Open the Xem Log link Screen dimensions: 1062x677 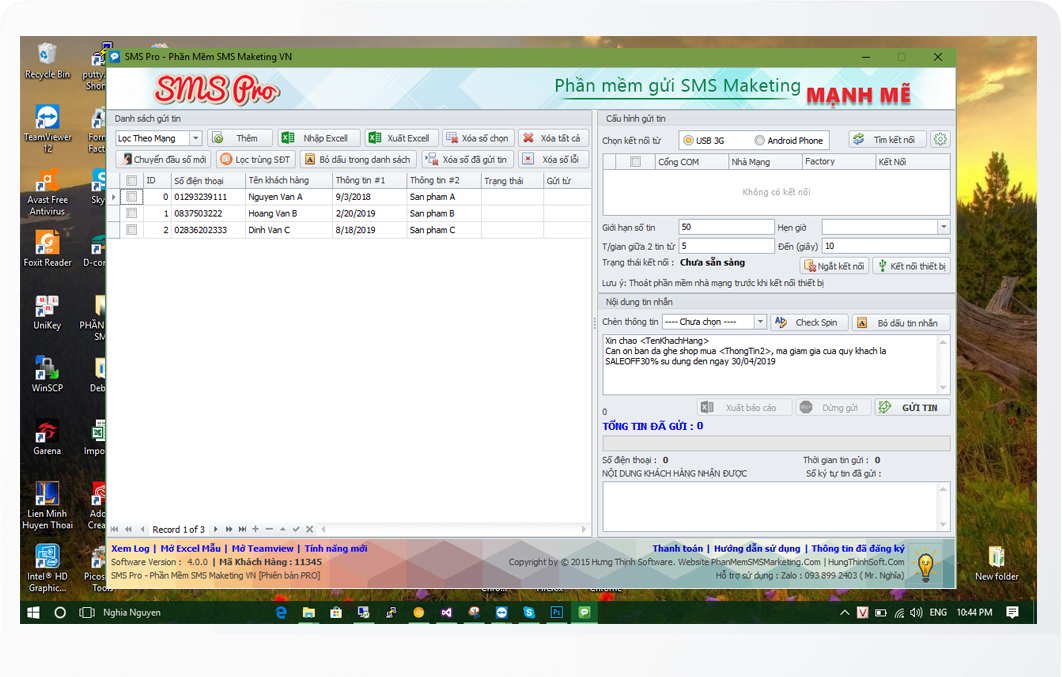pyautogui.click(x=130, y=548)
